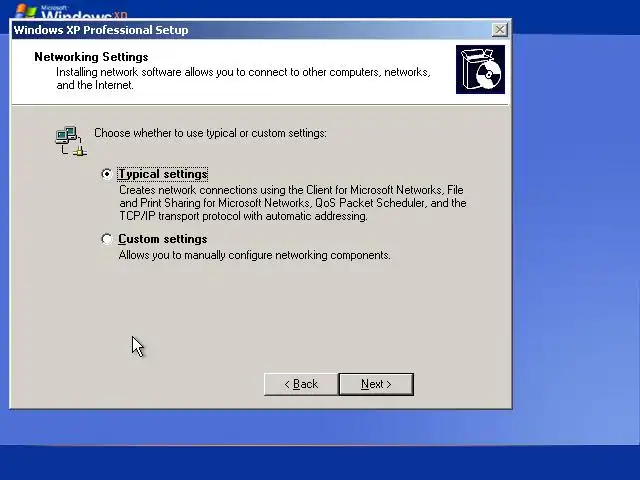Choose the Custom settings radio option

tap(107, 239)
